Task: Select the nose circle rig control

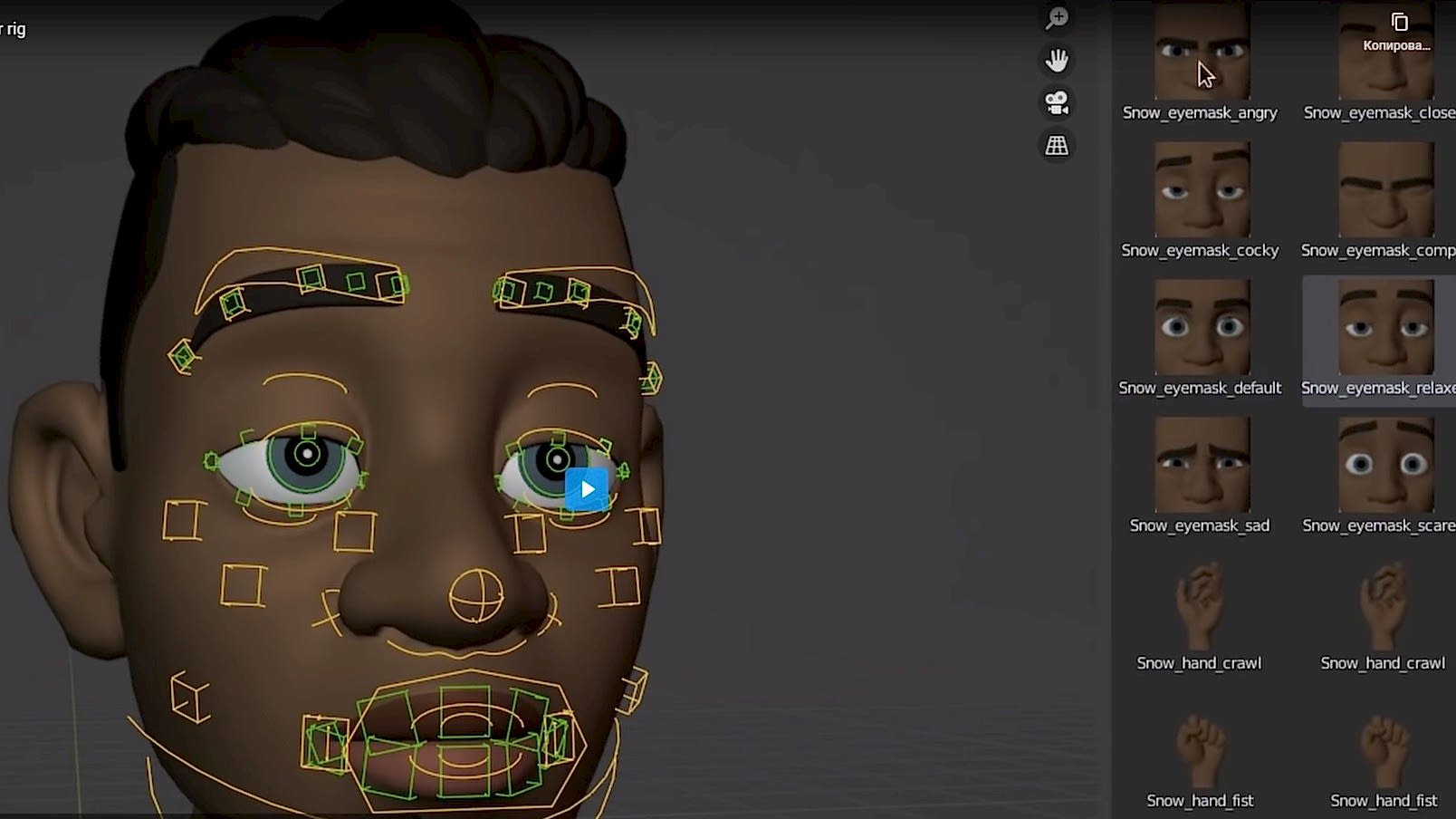Action: [x=476, y=596]
